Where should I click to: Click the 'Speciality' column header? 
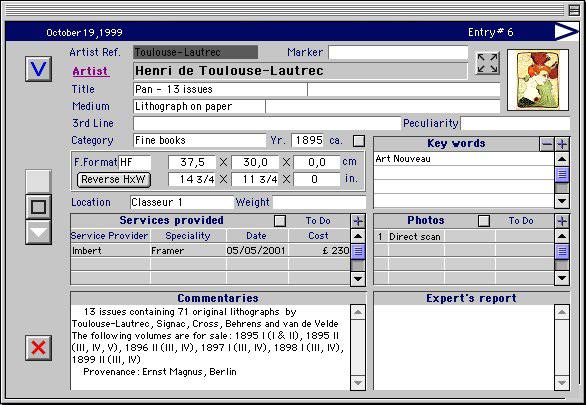pos(188,236)
